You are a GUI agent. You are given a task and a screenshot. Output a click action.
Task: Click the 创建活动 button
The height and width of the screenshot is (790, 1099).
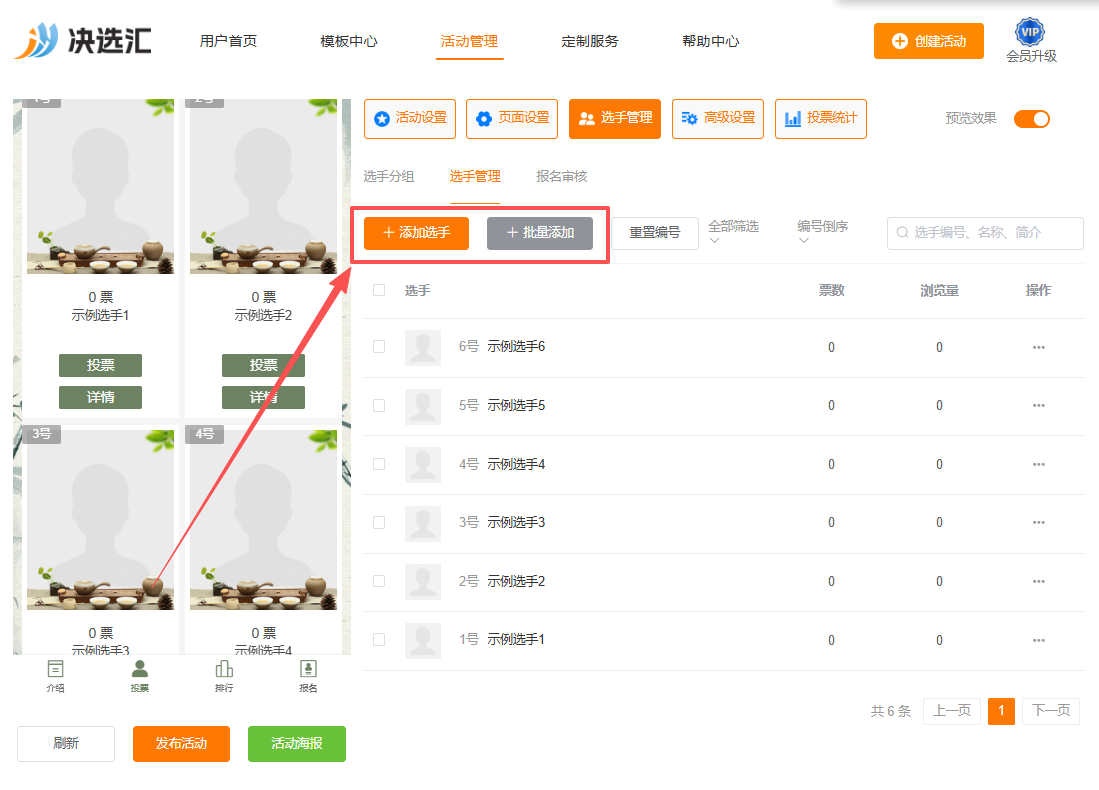pyautogui.click(x=929, y=41)
